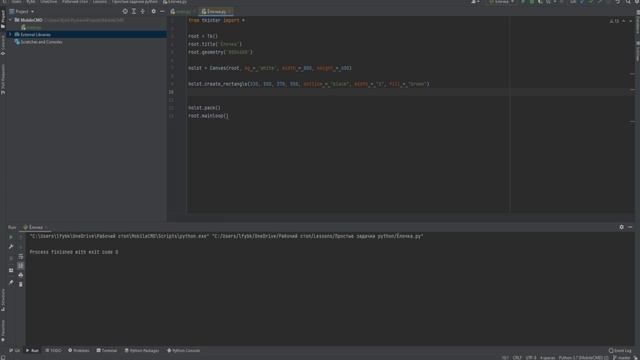
Task: Click the Python interpreter status entry
Action: [584, 358]
